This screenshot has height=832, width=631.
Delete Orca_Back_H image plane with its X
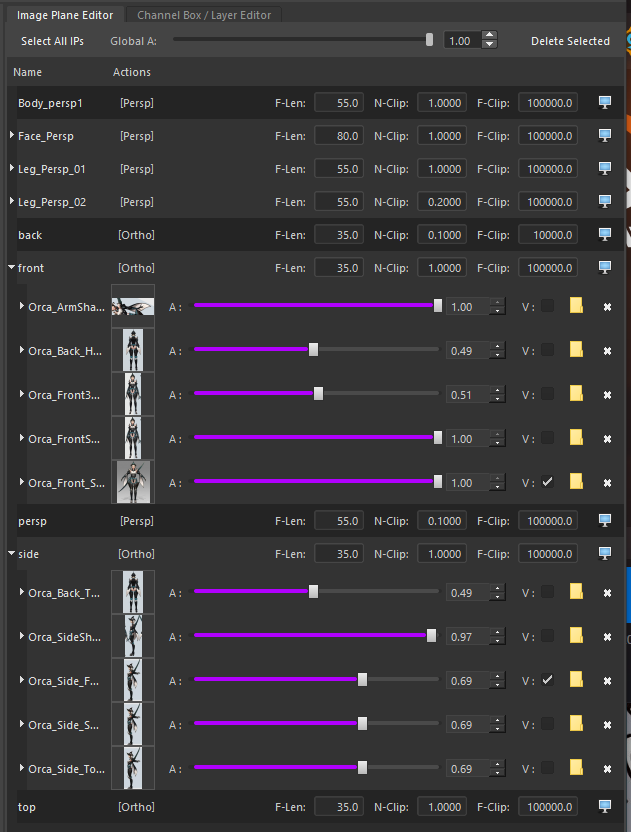[x=607, y=351]
